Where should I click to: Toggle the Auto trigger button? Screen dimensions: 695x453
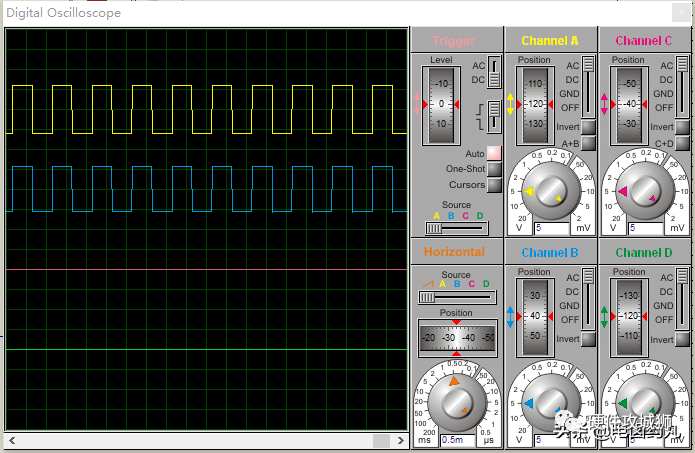(494, 153)
